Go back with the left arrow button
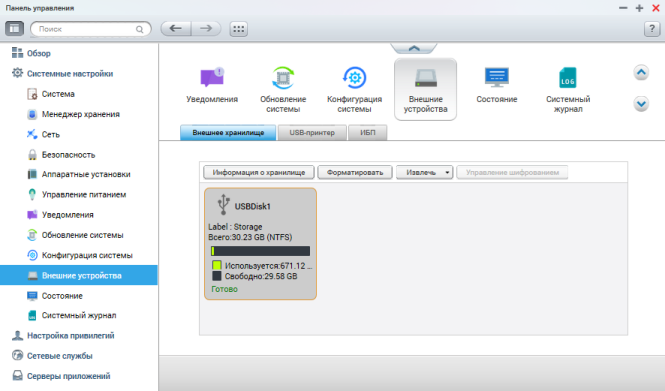Viewport: 665px width, 391px height. coord(176,29)
